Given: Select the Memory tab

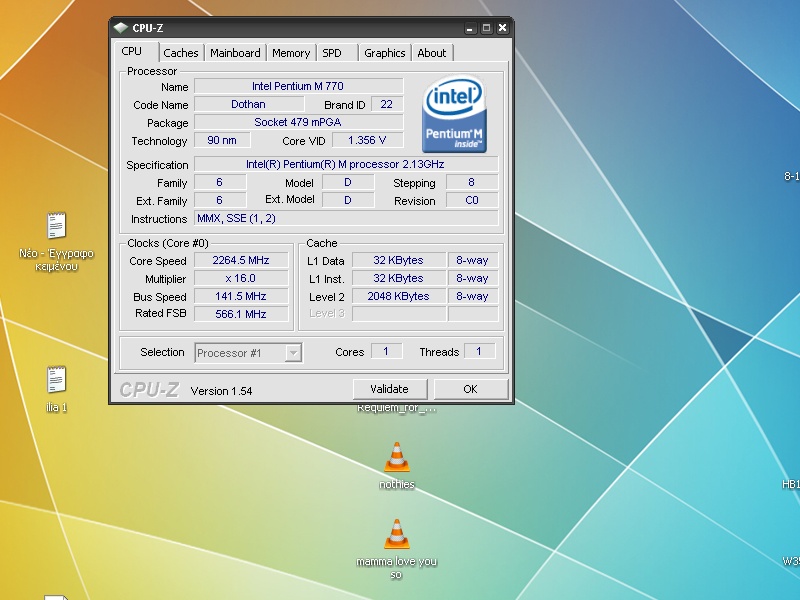Looking at the screenshot, I should point(291,53).
